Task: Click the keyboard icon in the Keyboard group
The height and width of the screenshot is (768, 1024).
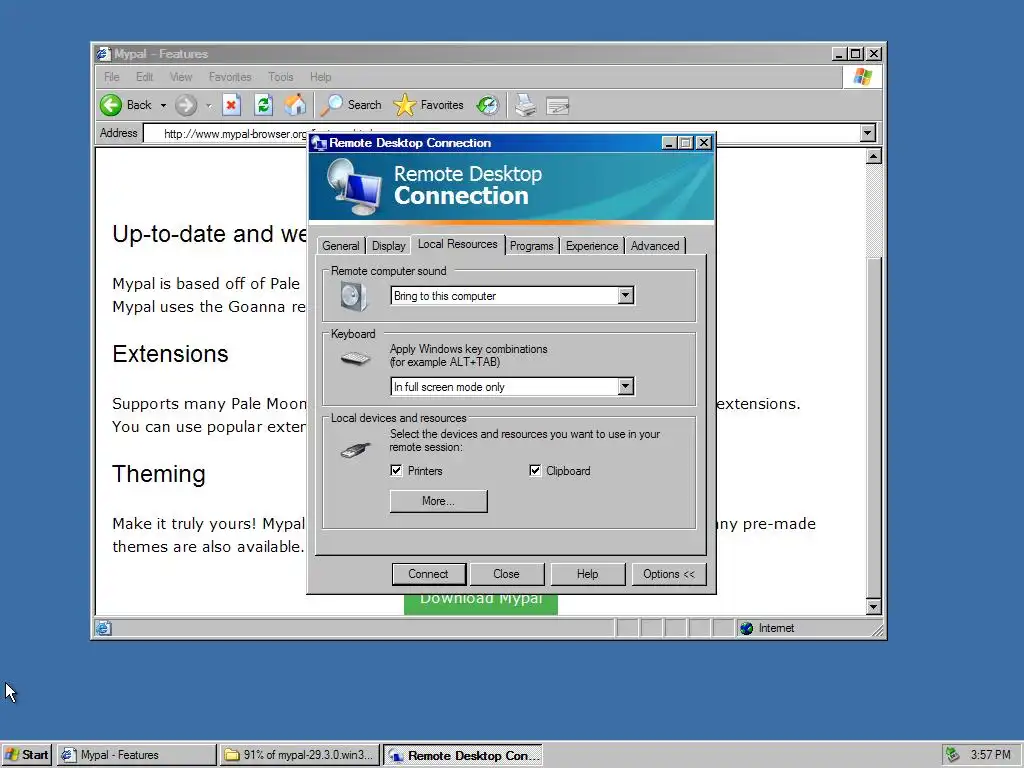Action: (355, 359)
